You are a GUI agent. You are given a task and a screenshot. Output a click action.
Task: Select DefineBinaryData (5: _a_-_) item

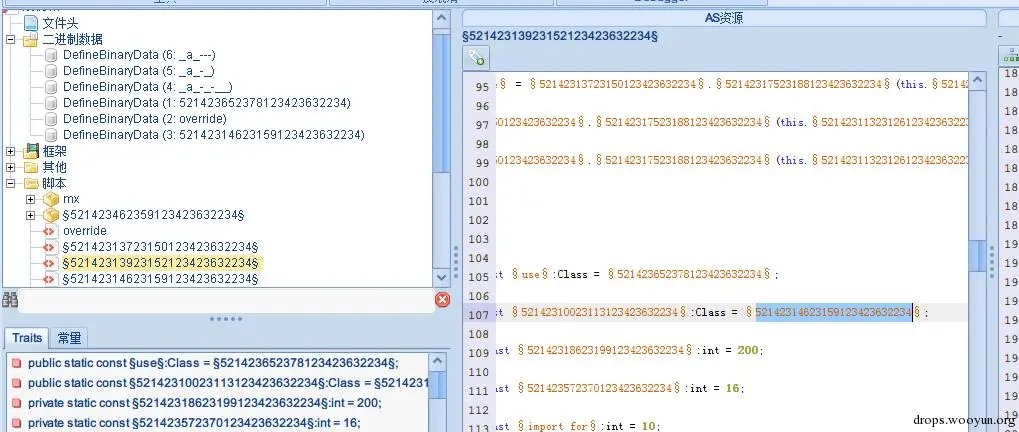(x=138, y=71)
